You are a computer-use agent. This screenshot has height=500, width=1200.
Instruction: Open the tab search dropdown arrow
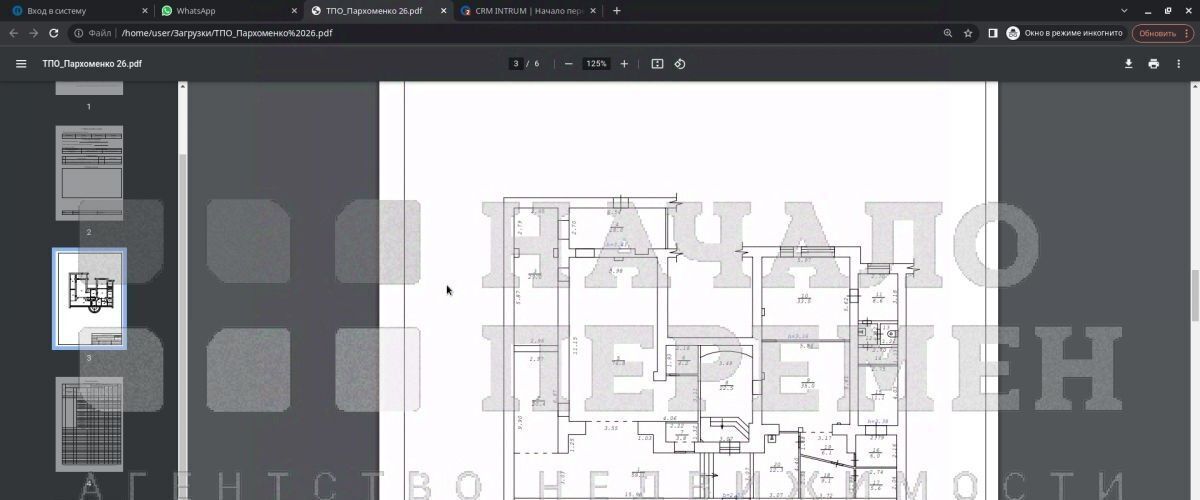click(1125, 11)
